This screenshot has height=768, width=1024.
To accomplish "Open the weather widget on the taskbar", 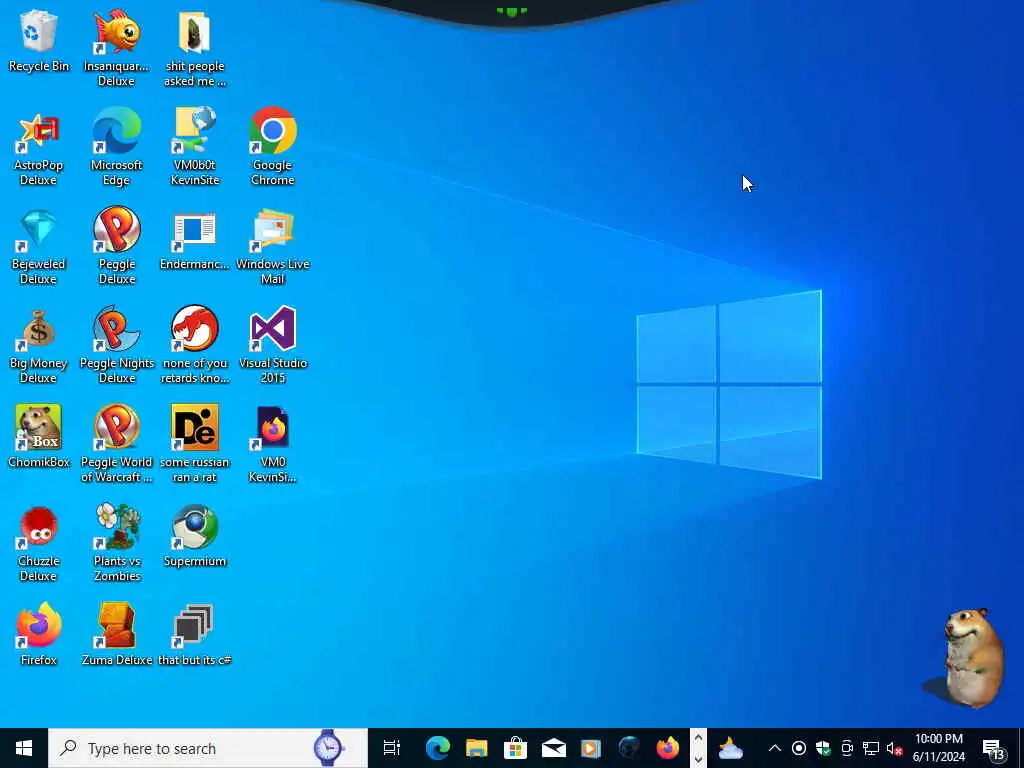I will pos(731,748).
